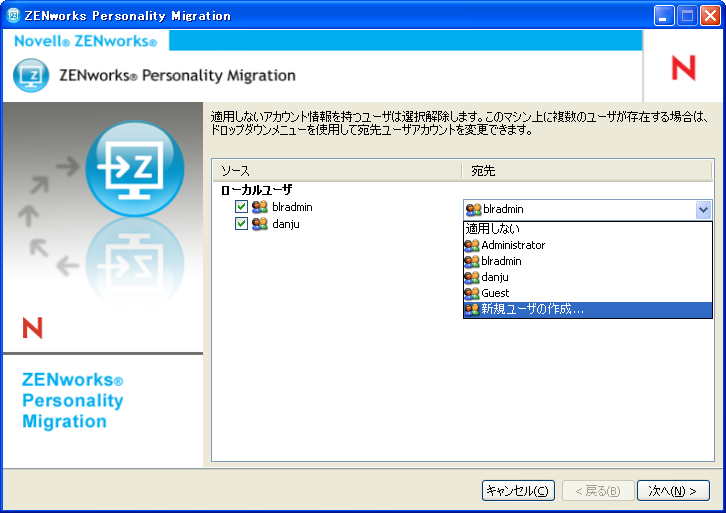Click the blradmin user icon in dropdown list
The image size is (726, 513).
click(x=472, y=262)
